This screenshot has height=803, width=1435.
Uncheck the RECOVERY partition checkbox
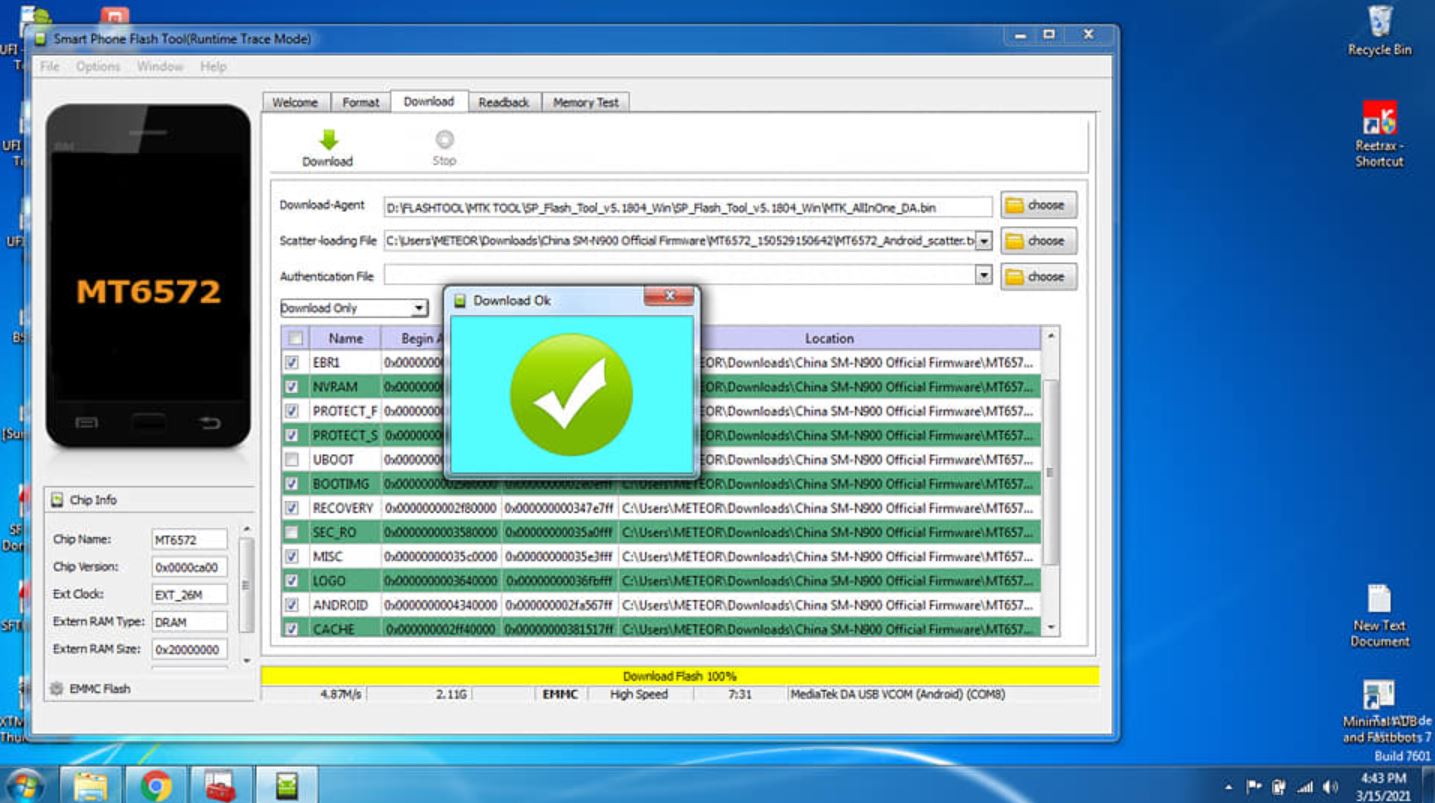292,508
